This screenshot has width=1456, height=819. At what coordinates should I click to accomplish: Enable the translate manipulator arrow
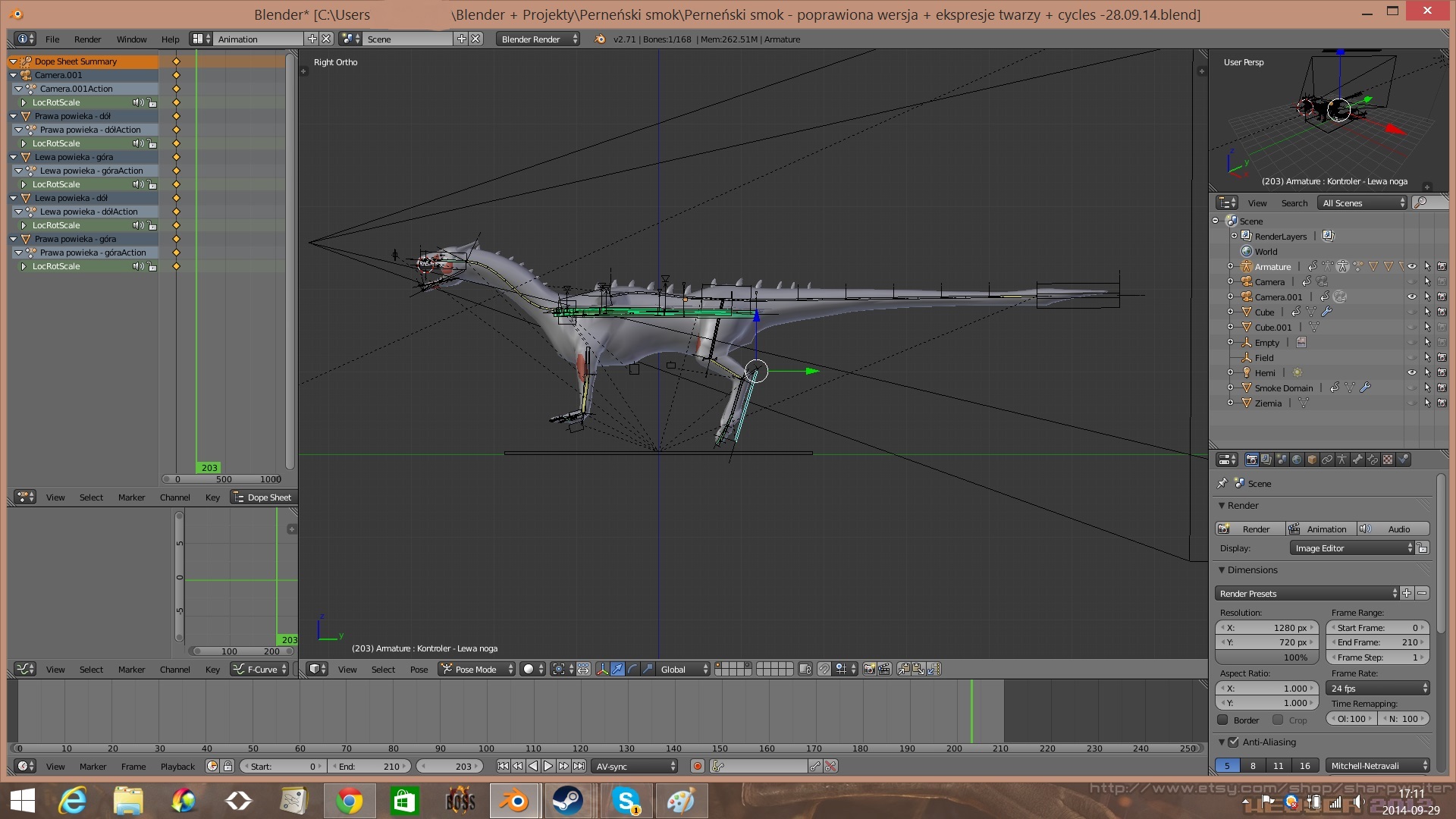[x=617, y=669]
